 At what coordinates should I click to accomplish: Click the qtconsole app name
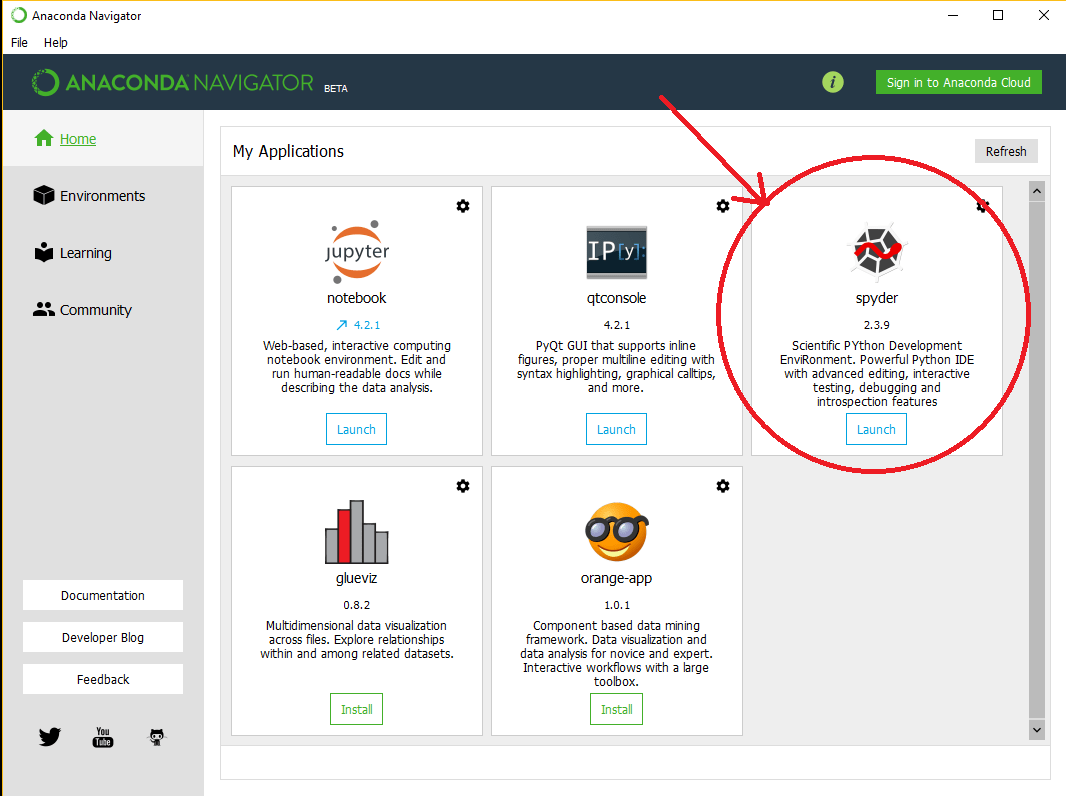(x=617, y=298)
